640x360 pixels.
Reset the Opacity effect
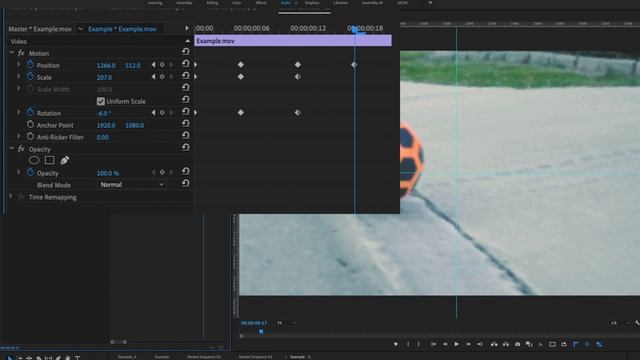185,147
